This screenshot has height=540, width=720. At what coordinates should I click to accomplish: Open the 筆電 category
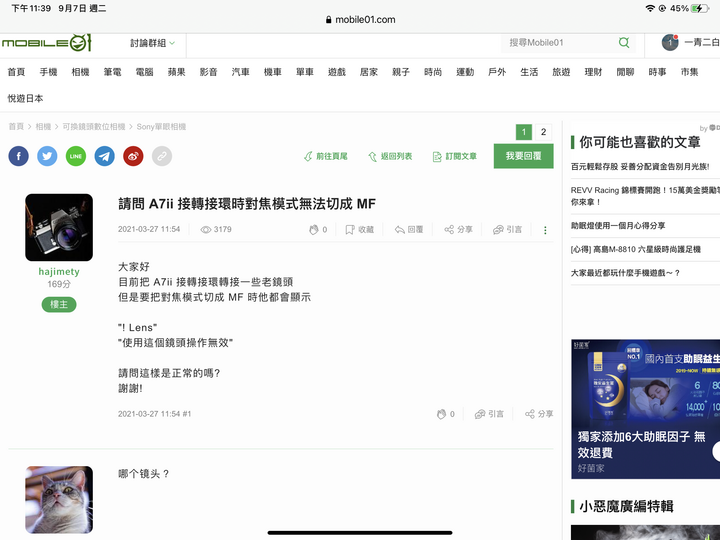pyautogui.click(x=112, y=72)
